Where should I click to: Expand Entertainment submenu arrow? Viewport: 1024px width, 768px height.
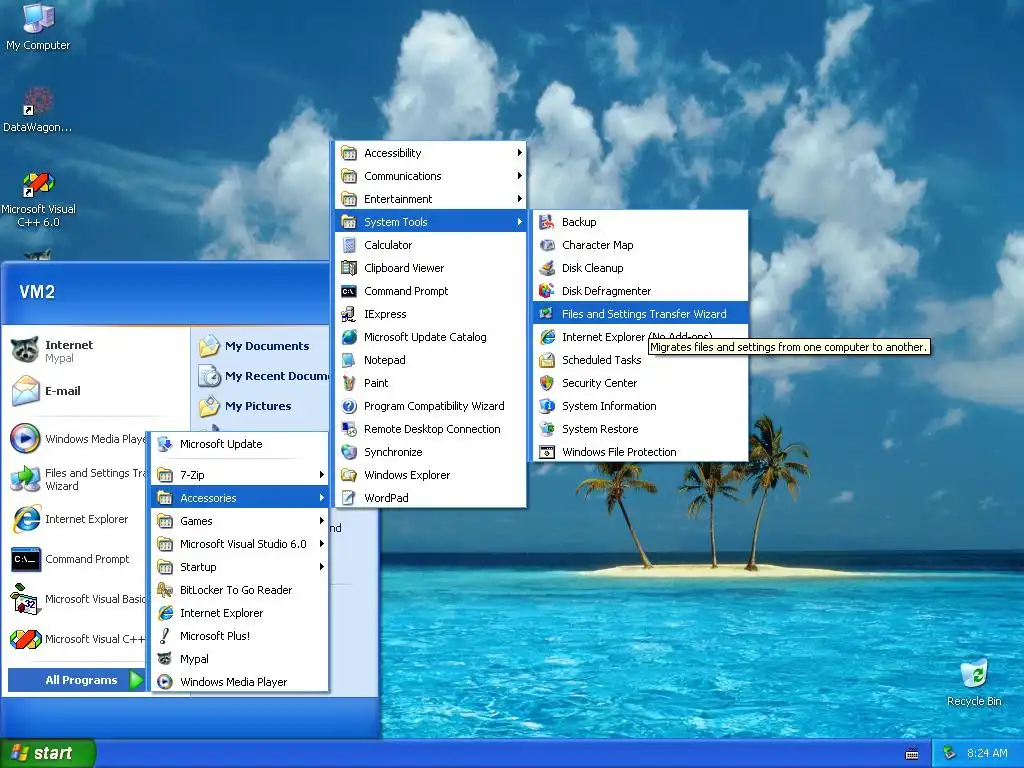tap(520, 199)
